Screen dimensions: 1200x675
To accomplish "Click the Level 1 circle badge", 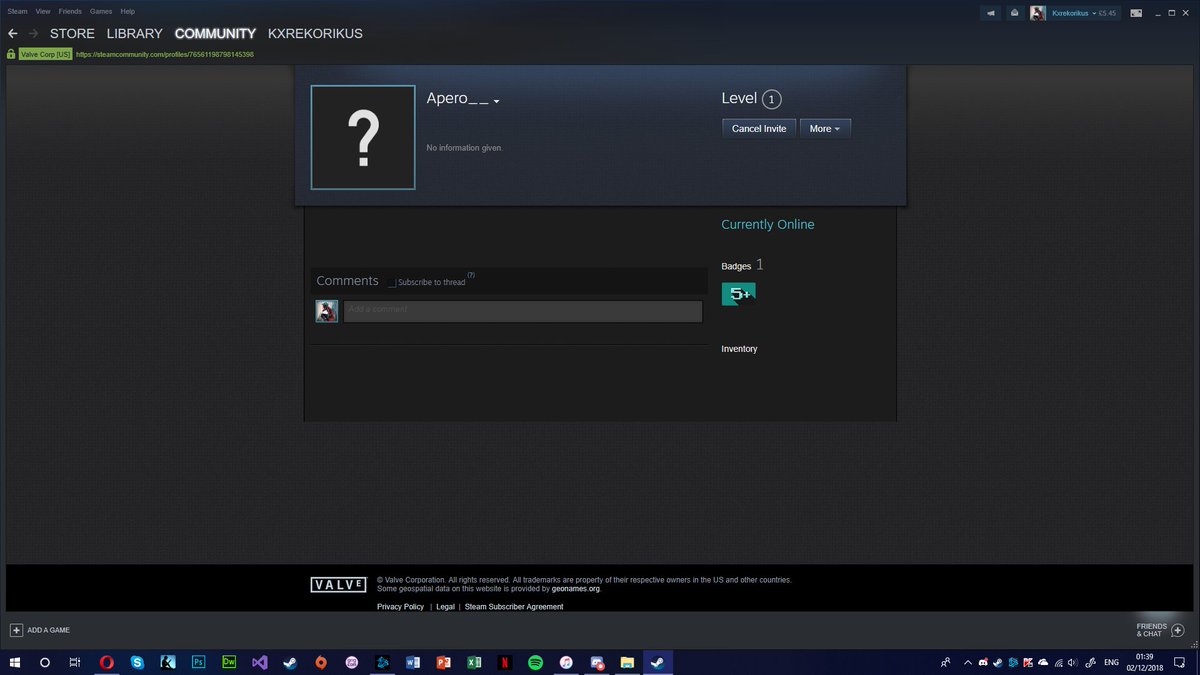I will click(771, 99).
